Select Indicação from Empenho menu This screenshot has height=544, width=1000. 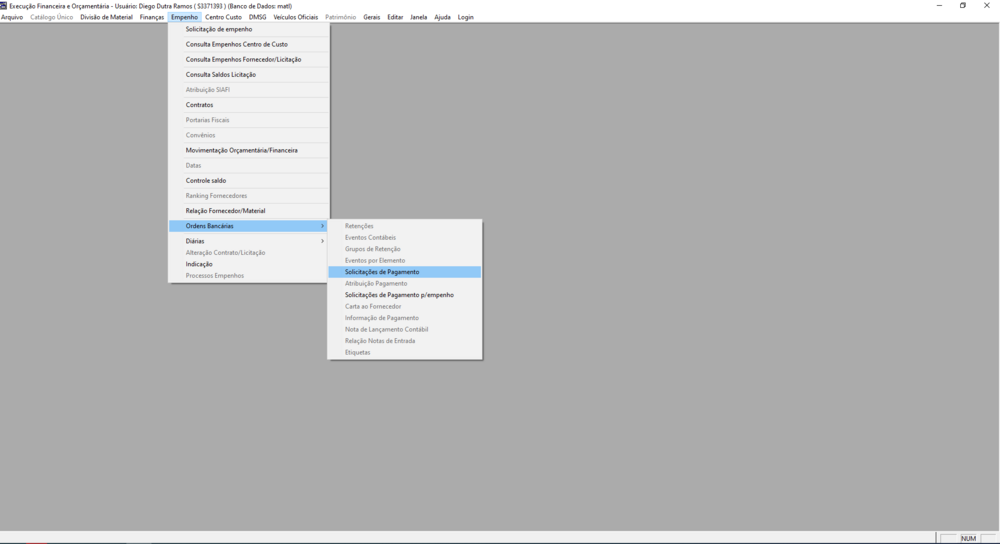tap(199, 264)
